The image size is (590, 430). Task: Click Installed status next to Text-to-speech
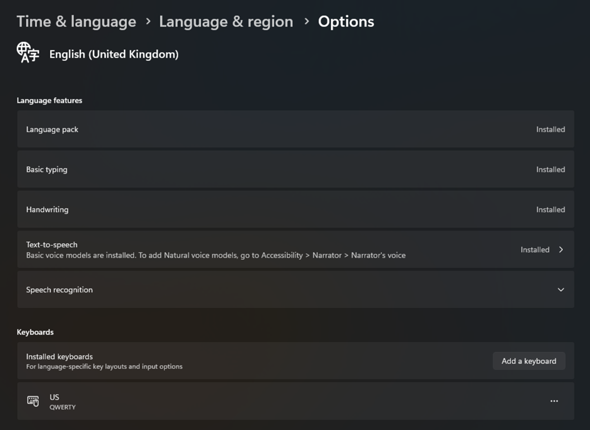coord(535,249)
